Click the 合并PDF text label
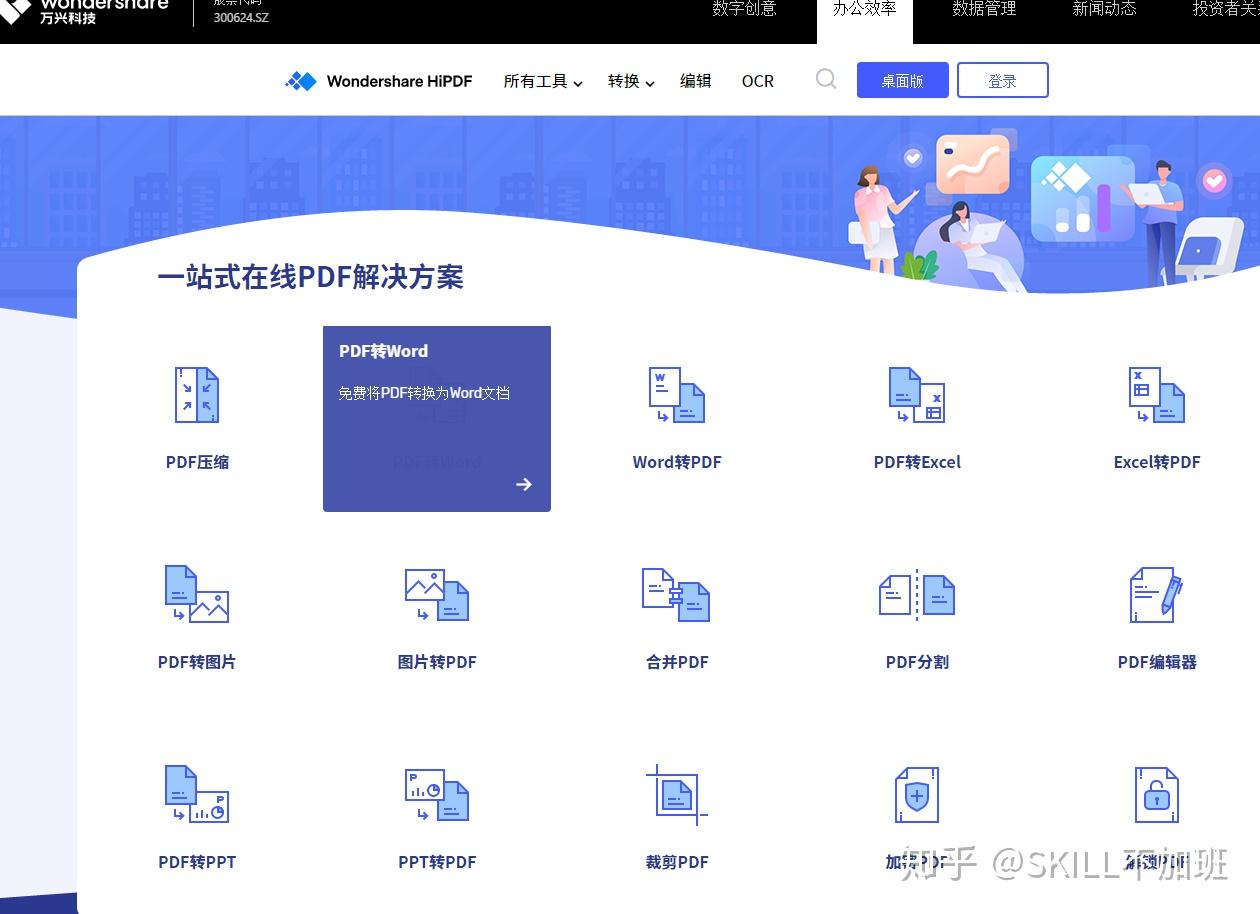 [x=677, y=662]
